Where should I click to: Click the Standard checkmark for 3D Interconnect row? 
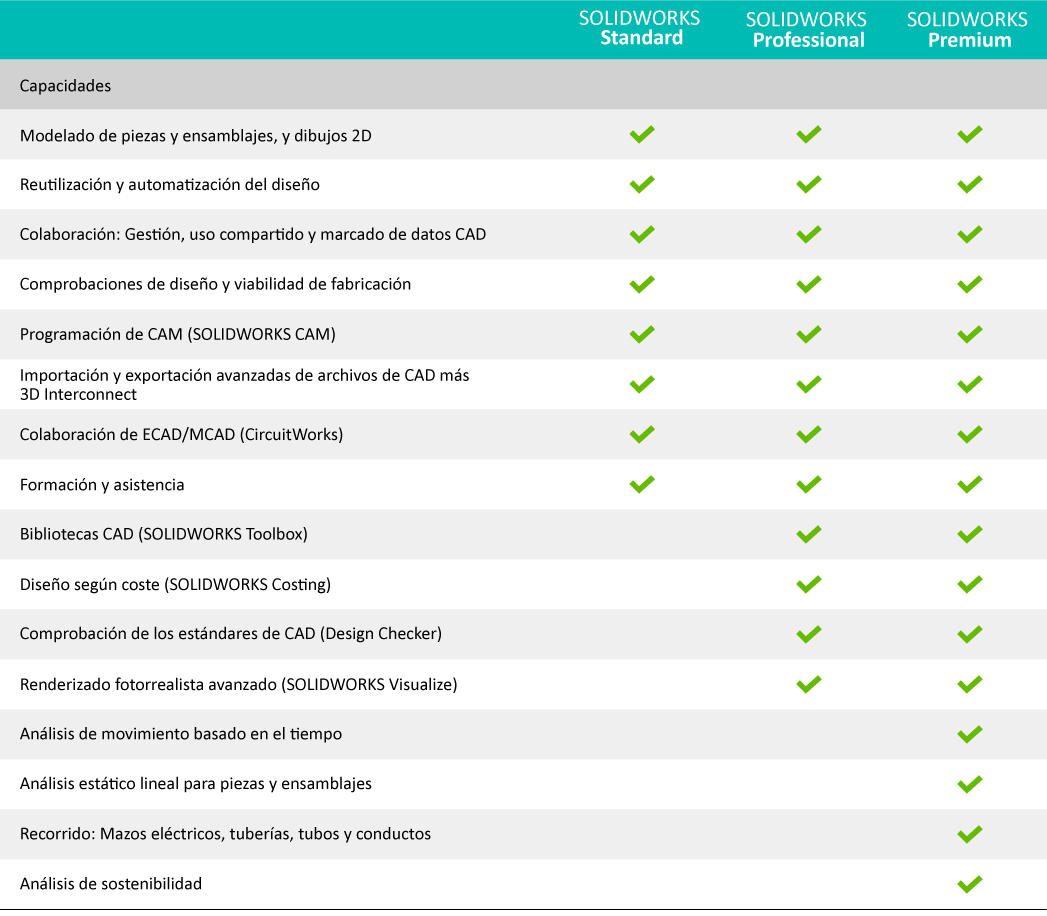642,384
